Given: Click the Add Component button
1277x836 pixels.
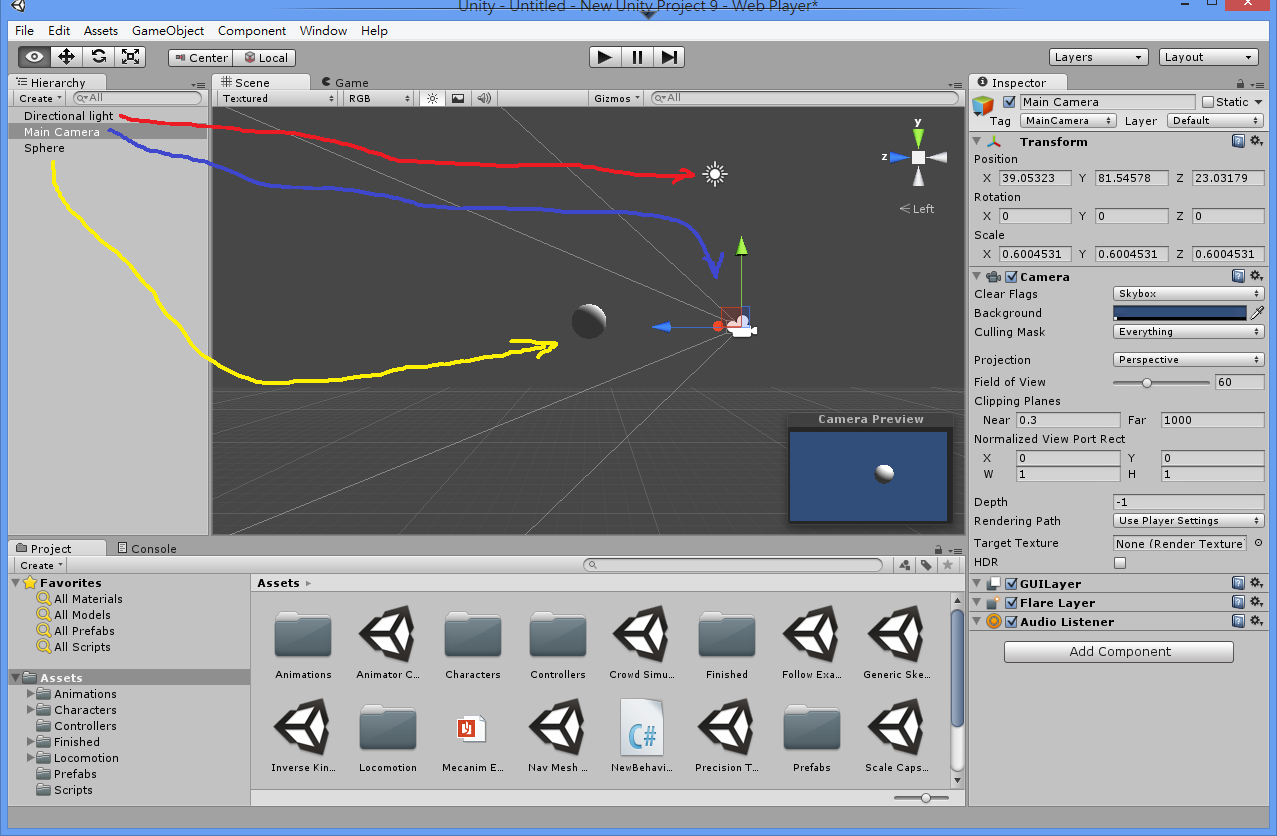Looking at the screenshot, I should (1117, 651).
